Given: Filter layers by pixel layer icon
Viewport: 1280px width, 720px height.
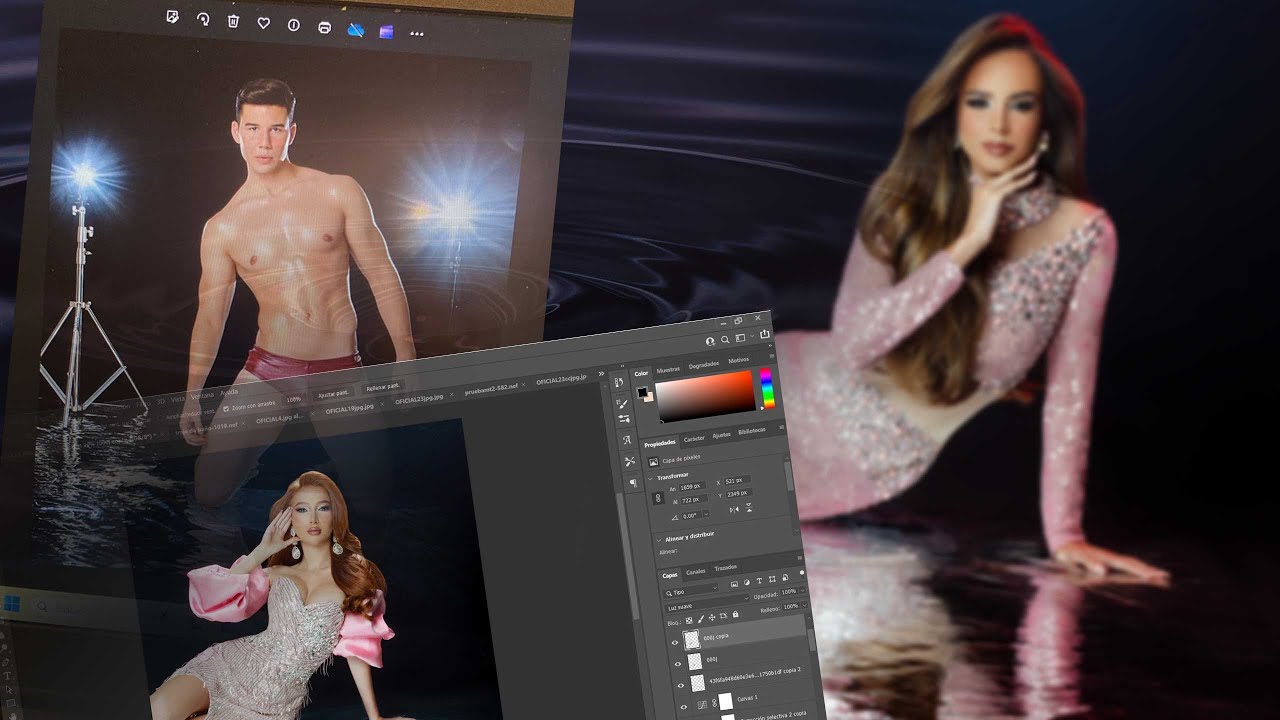Looking at the screenshot, I should 734,584.
